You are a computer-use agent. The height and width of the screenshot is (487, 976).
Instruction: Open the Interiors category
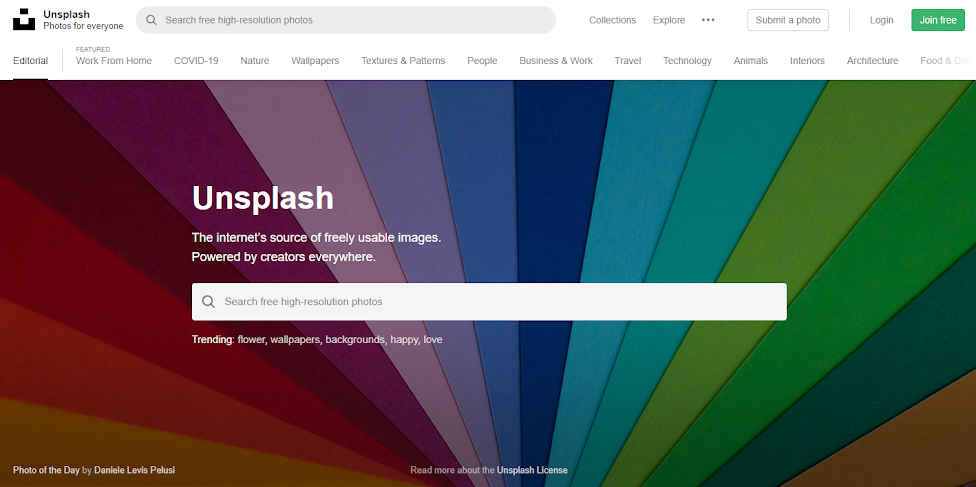tap(807, 60)
